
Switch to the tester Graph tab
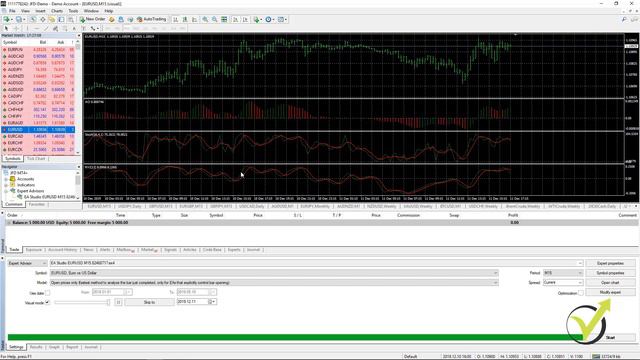pos(54,347)
